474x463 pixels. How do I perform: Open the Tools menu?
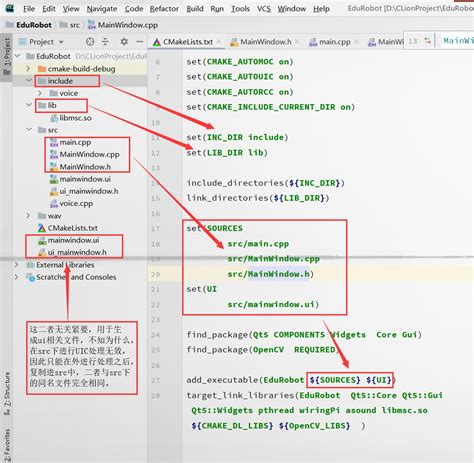click(240, 9)
